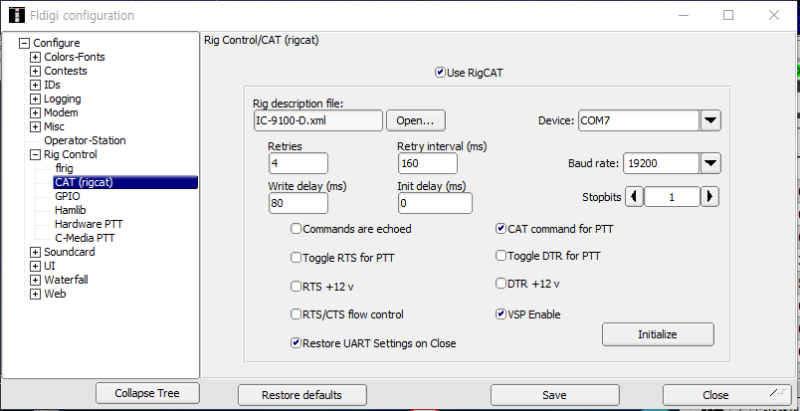Select Hamlib tree item
The height and width of the screenshot is (411, 800).
tap(70, 210)
